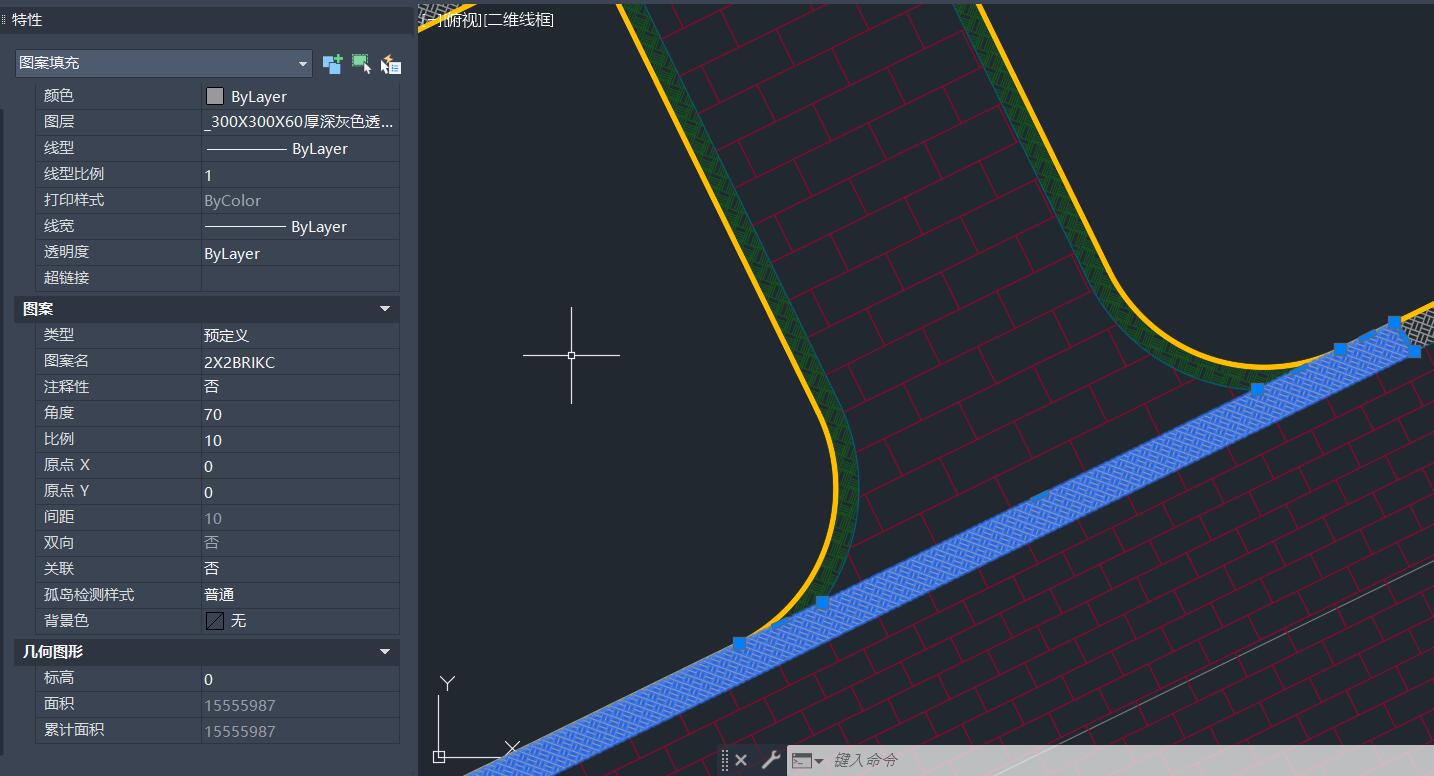Open the 孤岛检测样式 value showing 普通
The height and width of the screenshot is (776, 1434).
[x=300, y=594]
